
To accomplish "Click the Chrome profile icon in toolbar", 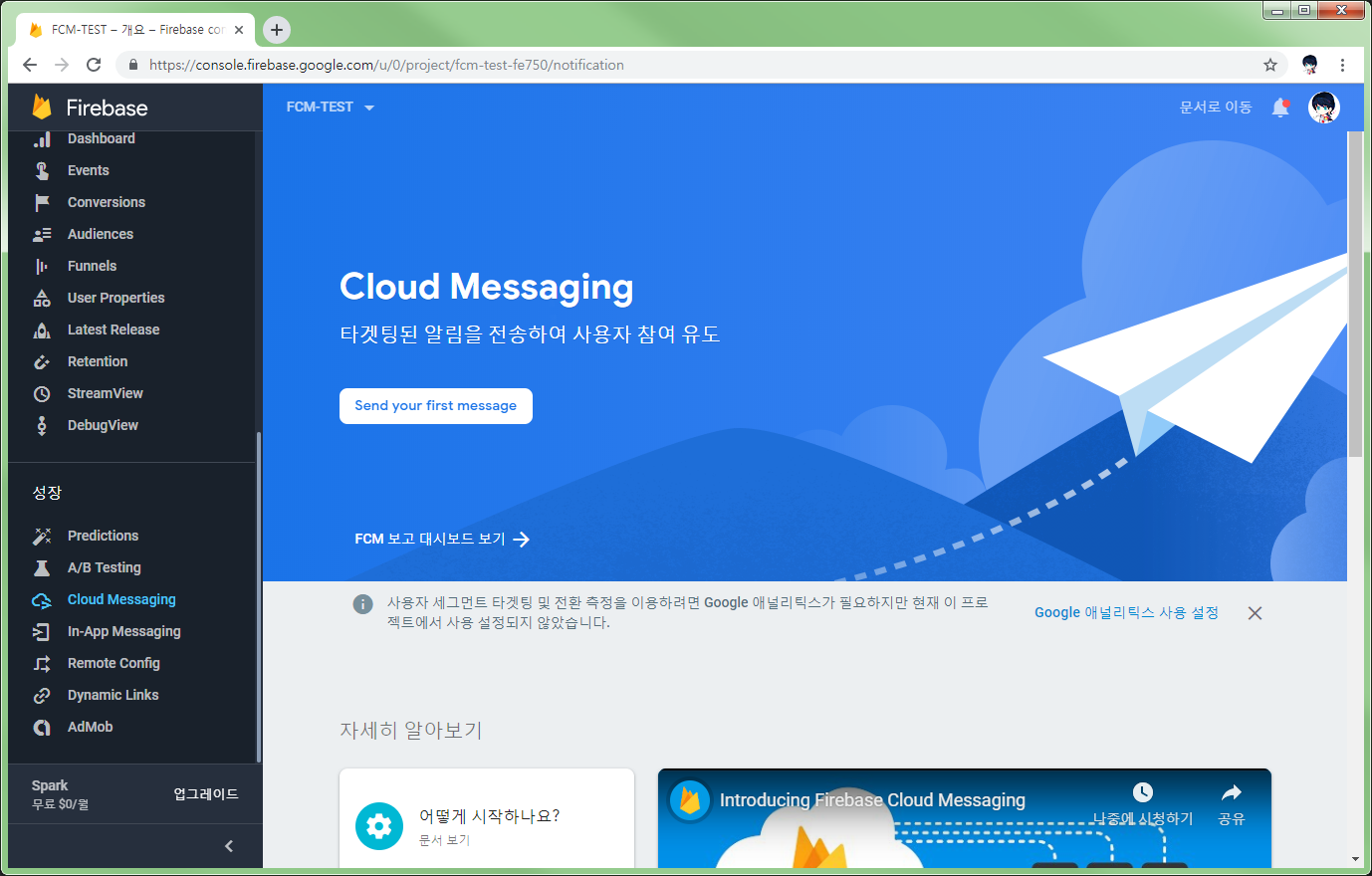I will [x=1309, y=65].
